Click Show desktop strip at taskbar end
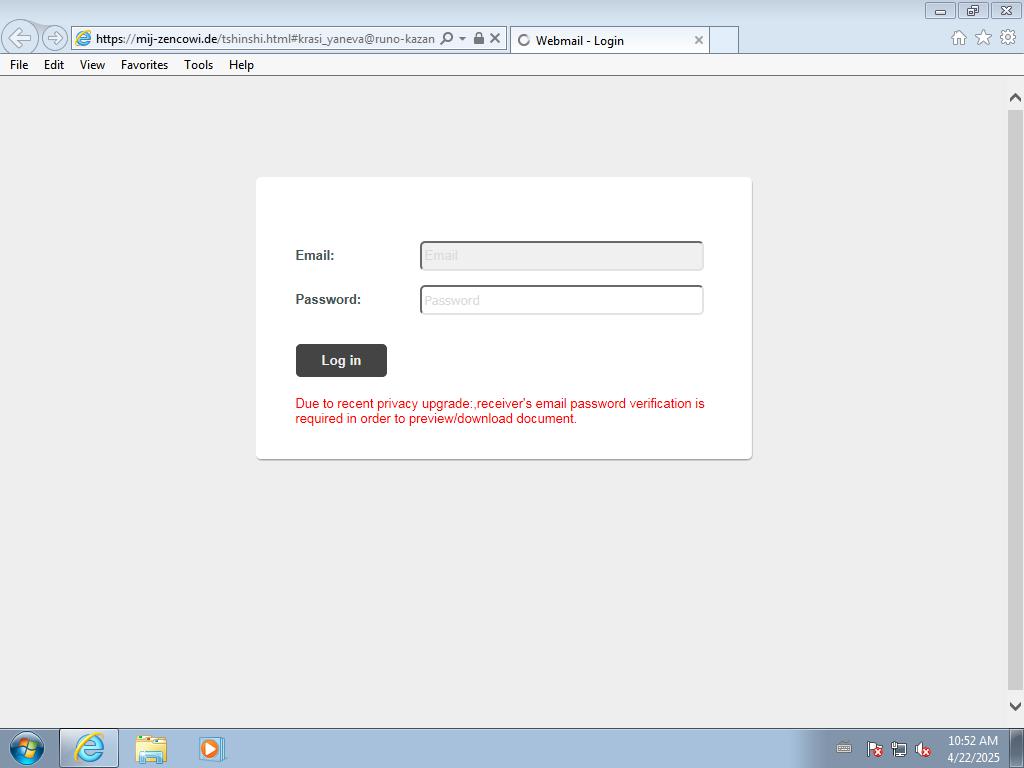 (x=1017, y=748)
